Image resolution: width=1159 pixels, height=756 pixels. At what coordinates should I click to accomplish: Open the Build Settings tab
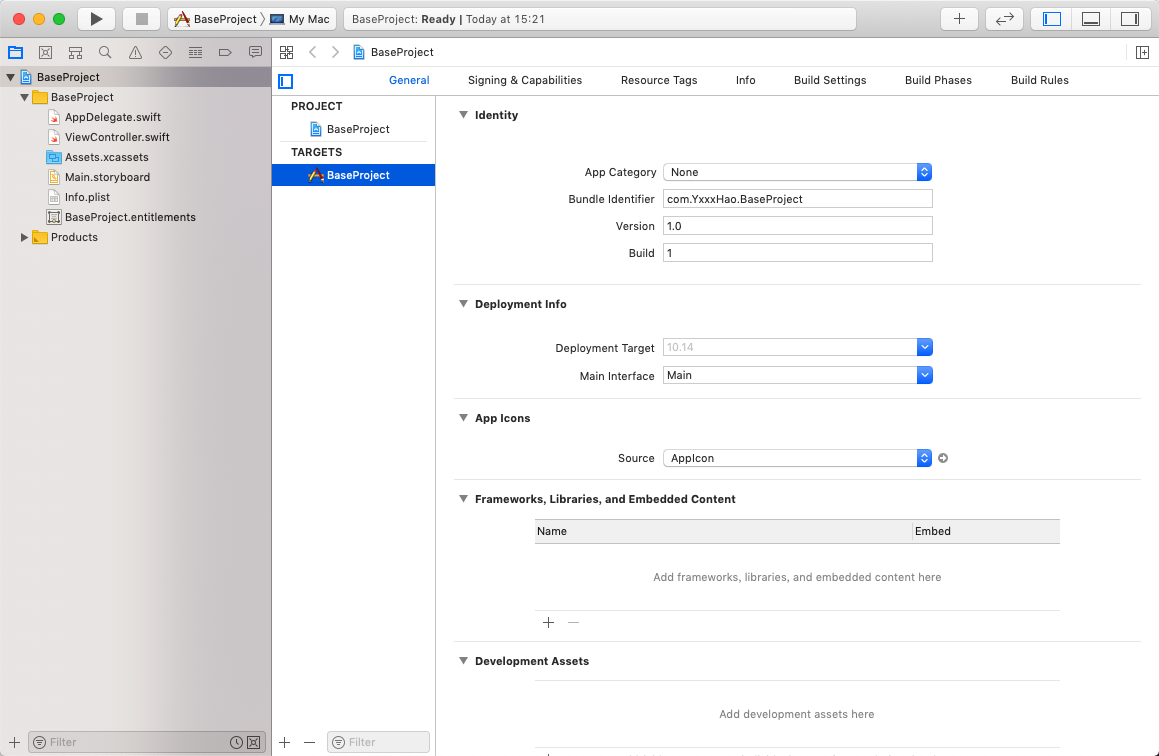[x=830, y=80]
